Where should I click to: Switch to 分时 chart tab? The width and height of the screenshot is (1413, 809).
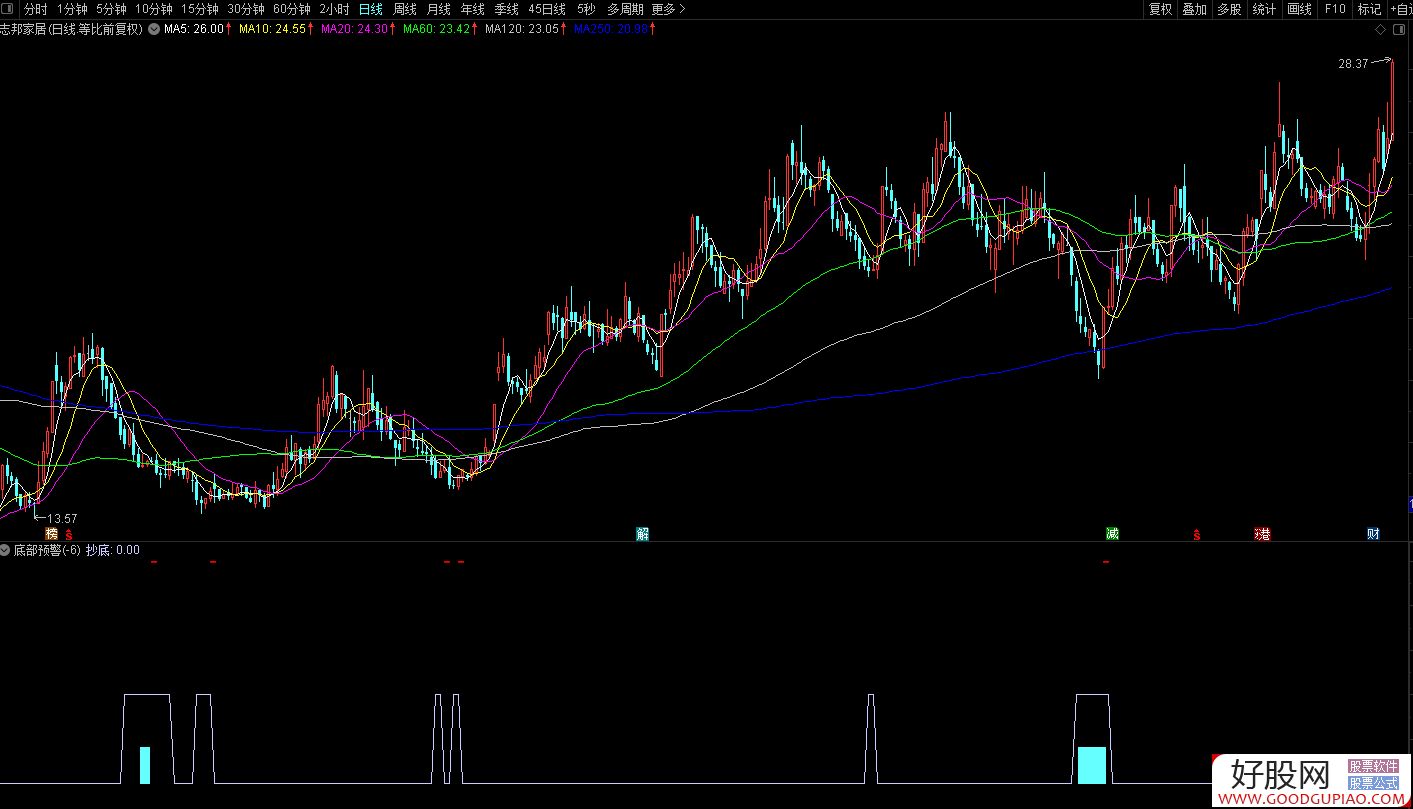(x=36, y=9)
